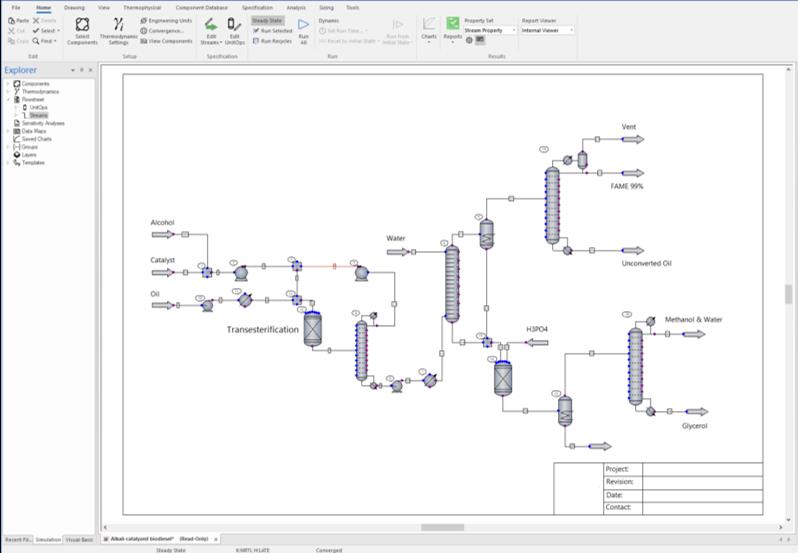Click Run Recycles
This screenshot has height=553, width=798.
[x=272, y=41]
